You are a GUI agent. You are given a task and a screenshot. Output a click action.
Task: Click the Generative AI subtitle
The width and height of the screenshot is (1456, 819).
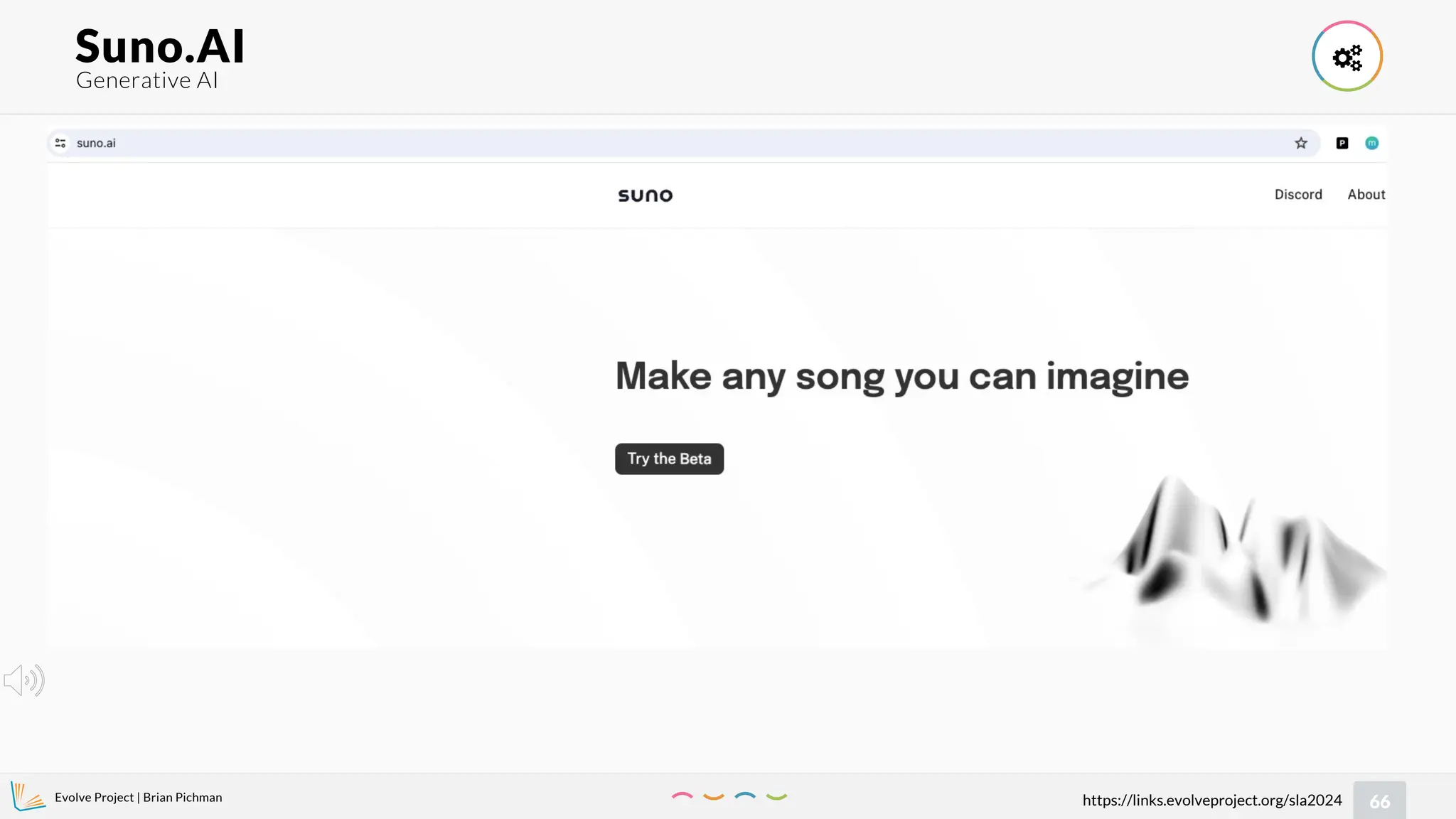click(147, 80)
